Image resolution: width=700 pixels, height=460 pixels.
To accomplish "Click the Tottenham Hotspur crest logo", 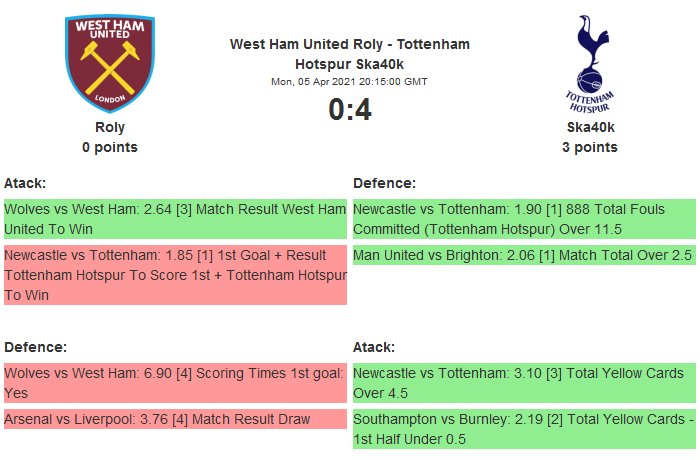I will [x=590, y=62].
